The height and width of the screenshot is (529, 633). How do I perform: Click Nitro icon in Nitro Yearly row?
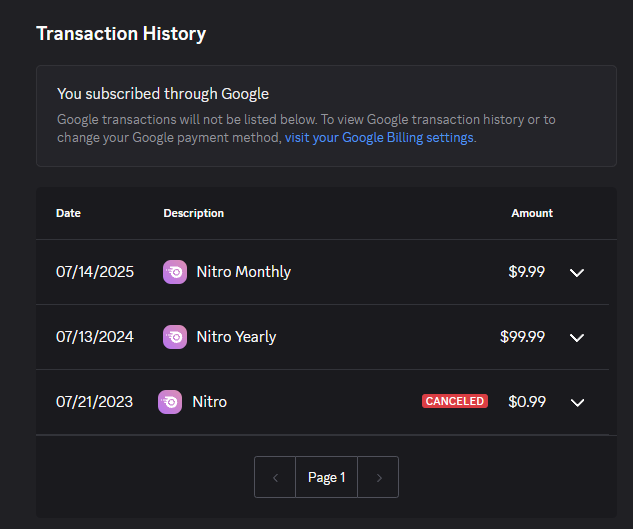[x=175, y=337]
